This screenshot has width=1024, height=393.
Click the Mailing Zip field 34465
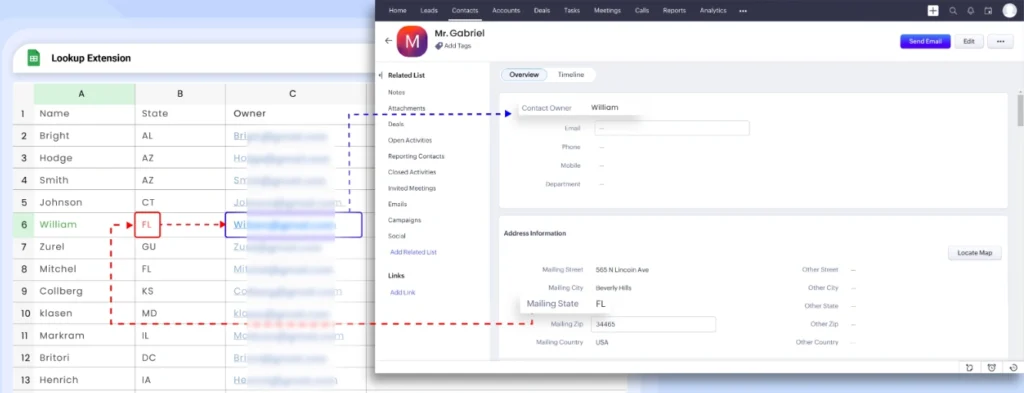(x=654, y=324)
